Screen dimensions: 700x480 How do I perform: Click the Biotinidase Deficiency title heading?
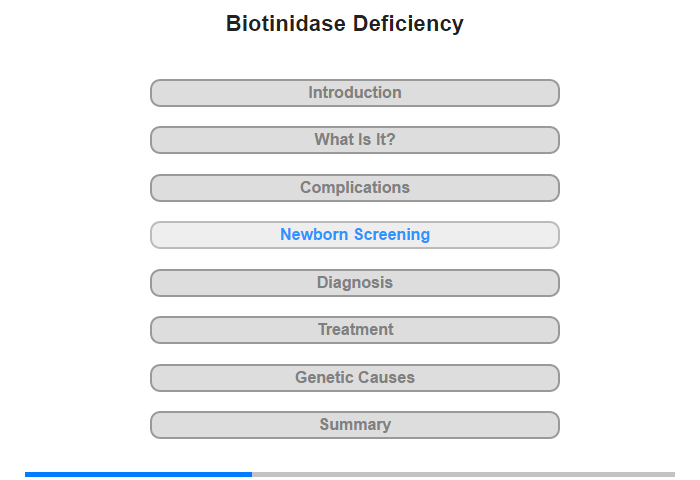pos(345,24)
